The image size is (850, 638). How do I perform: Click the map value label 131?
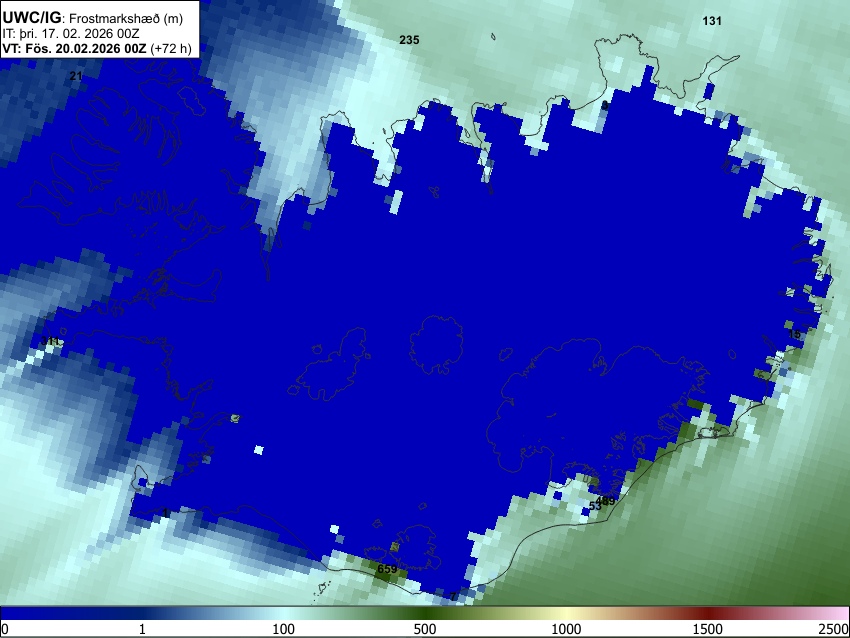712,21
